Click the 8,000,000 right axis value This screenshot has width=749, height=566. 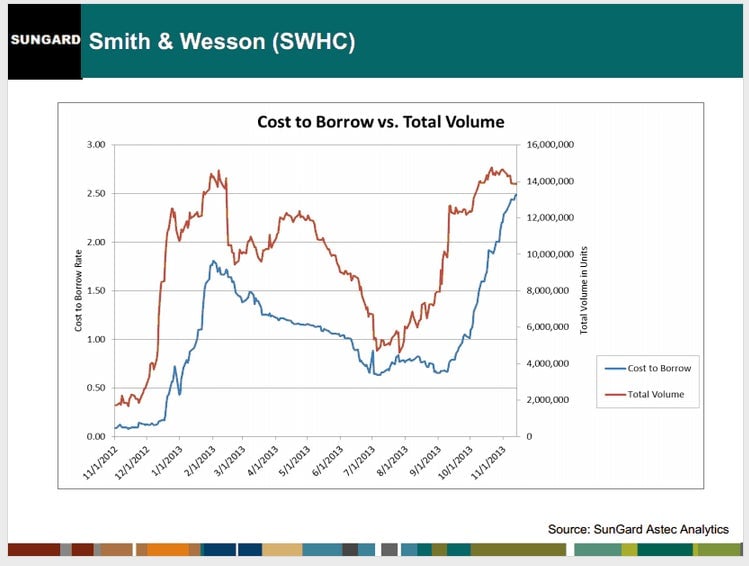[x=548, y=290]
